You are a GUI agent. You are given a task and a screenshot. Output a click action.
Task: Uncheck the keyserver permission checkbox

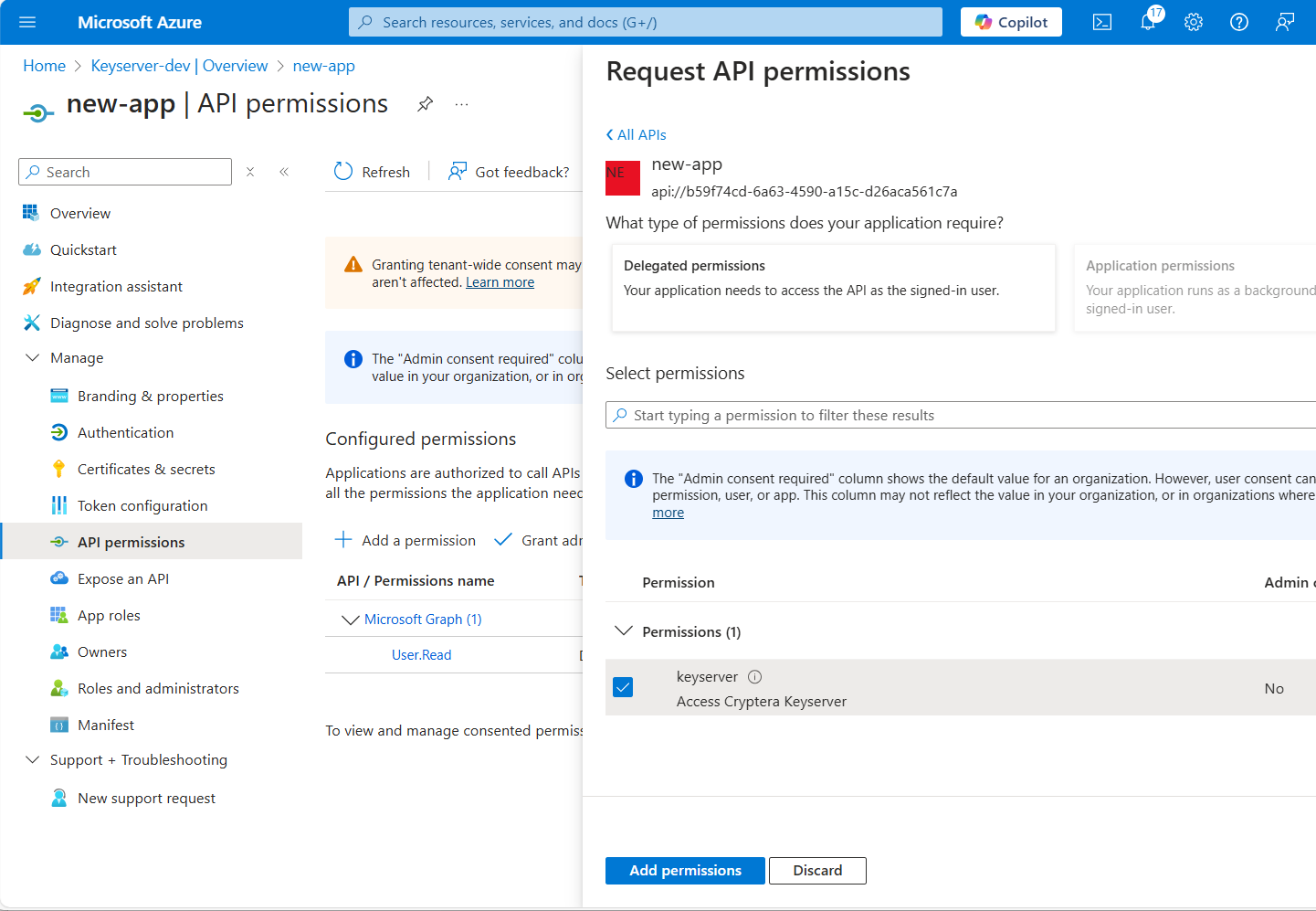[623, 687]
